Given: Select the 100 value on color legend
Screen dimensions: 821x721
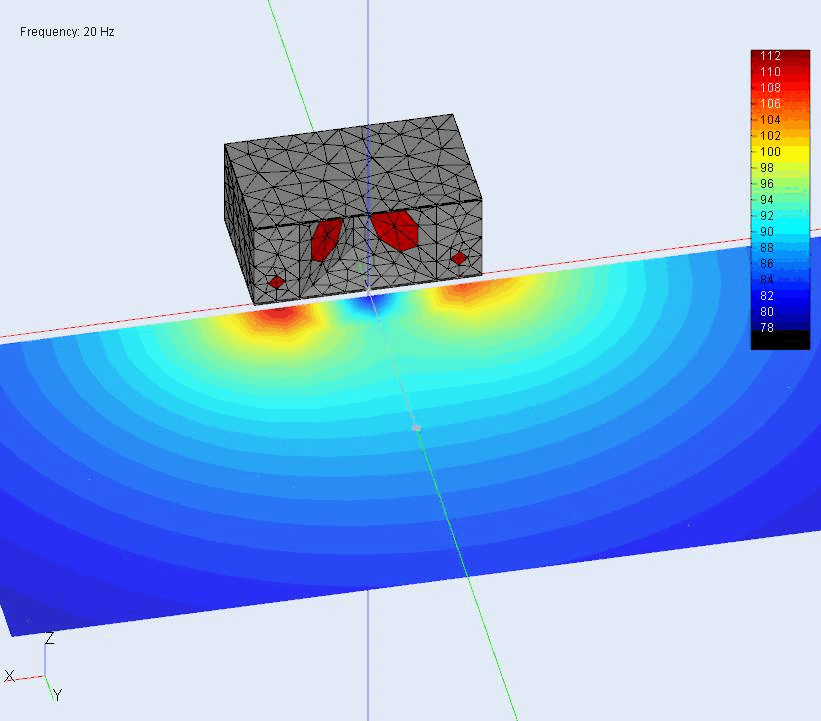Looking at the screenshot, I should pyautogui.click(x=770, y=152).
